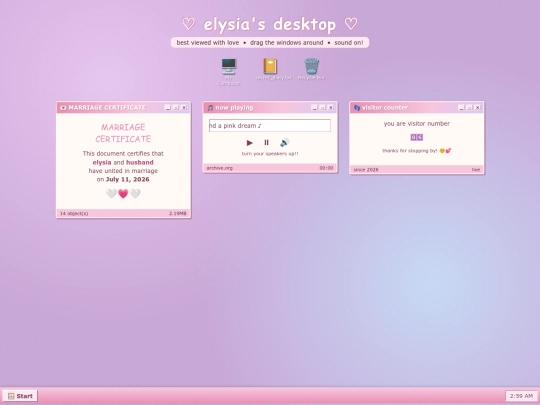
Task: Open the secret_diary.txt desktop icon
Action: point(273,69)
